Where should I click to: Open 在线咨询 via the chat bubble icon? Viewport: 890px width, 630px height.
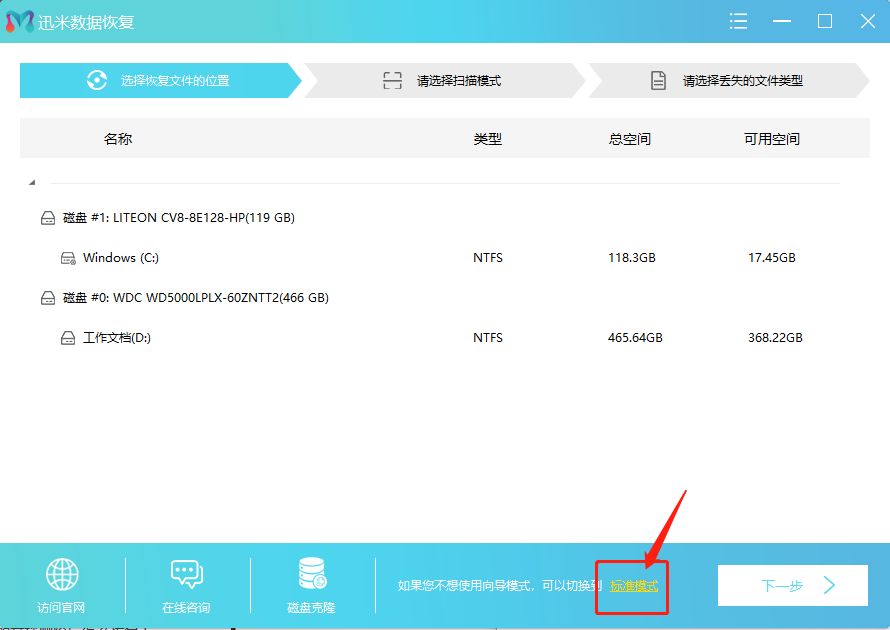point(187,574)
